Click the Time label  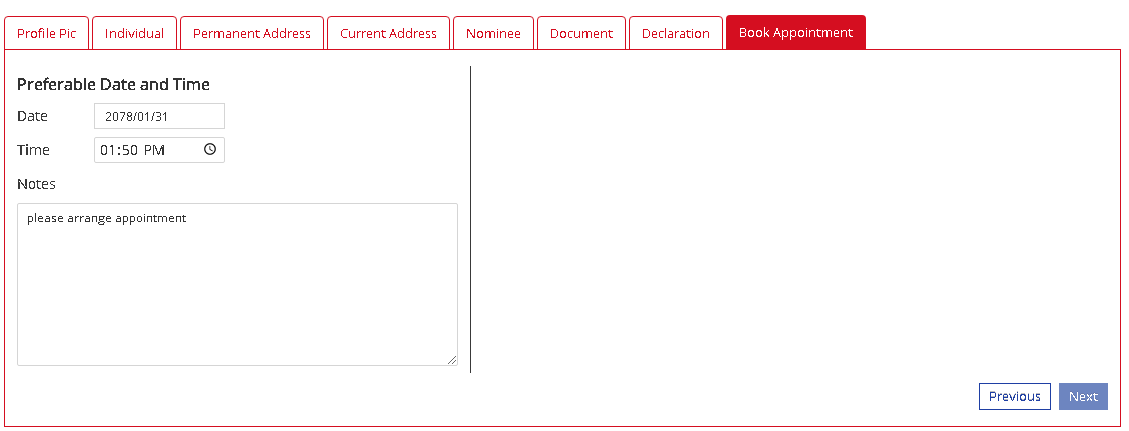point(33,150)
